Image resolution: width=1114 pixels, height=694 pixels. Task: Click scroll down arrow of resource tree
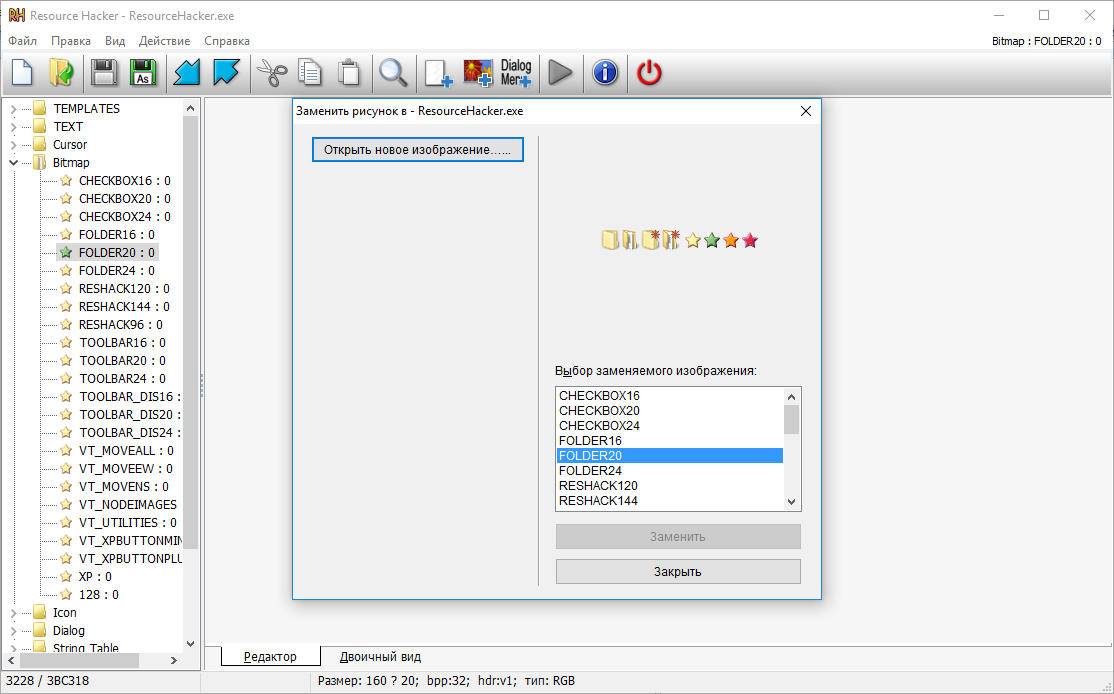(190, 644)
